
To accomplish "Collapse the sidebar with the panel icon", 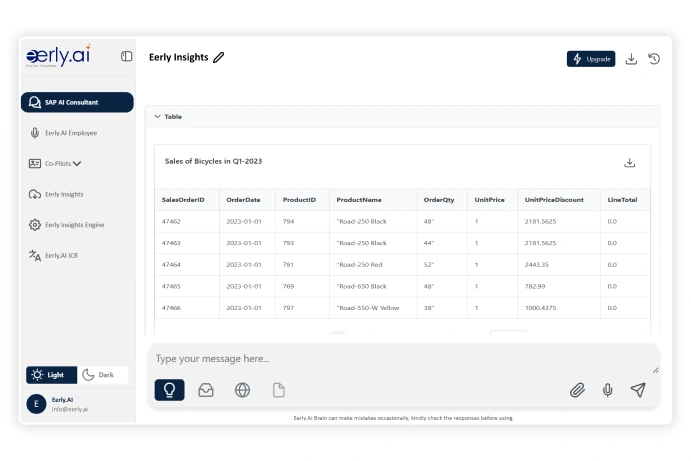I will point(126,56).
